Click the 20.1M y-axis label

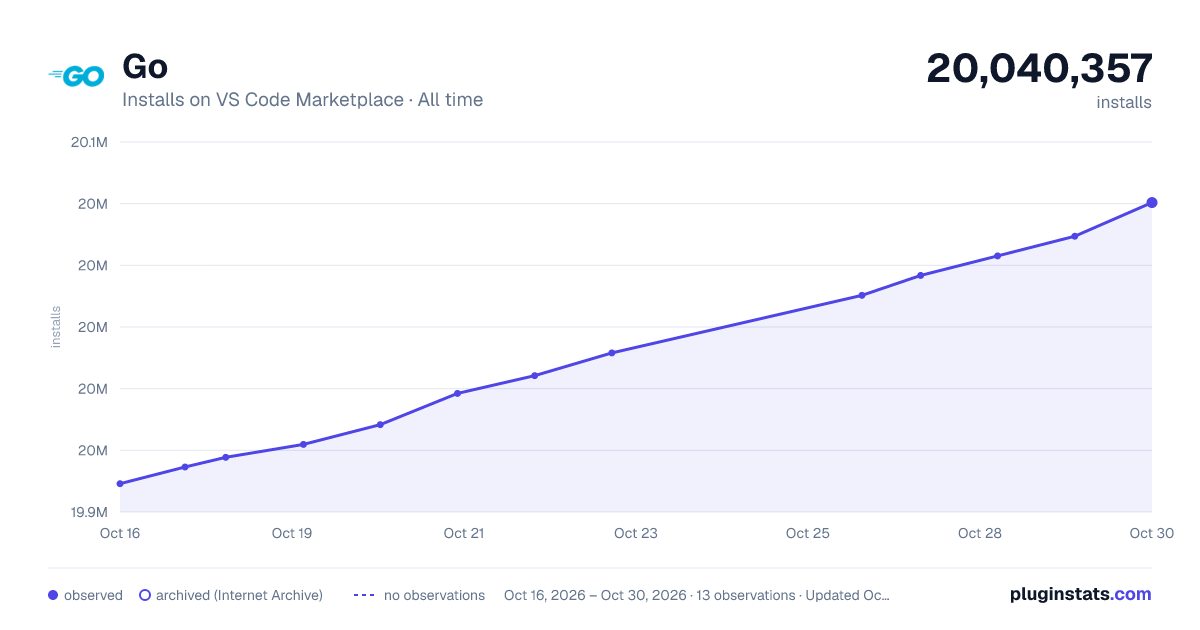tap(89, 142)
